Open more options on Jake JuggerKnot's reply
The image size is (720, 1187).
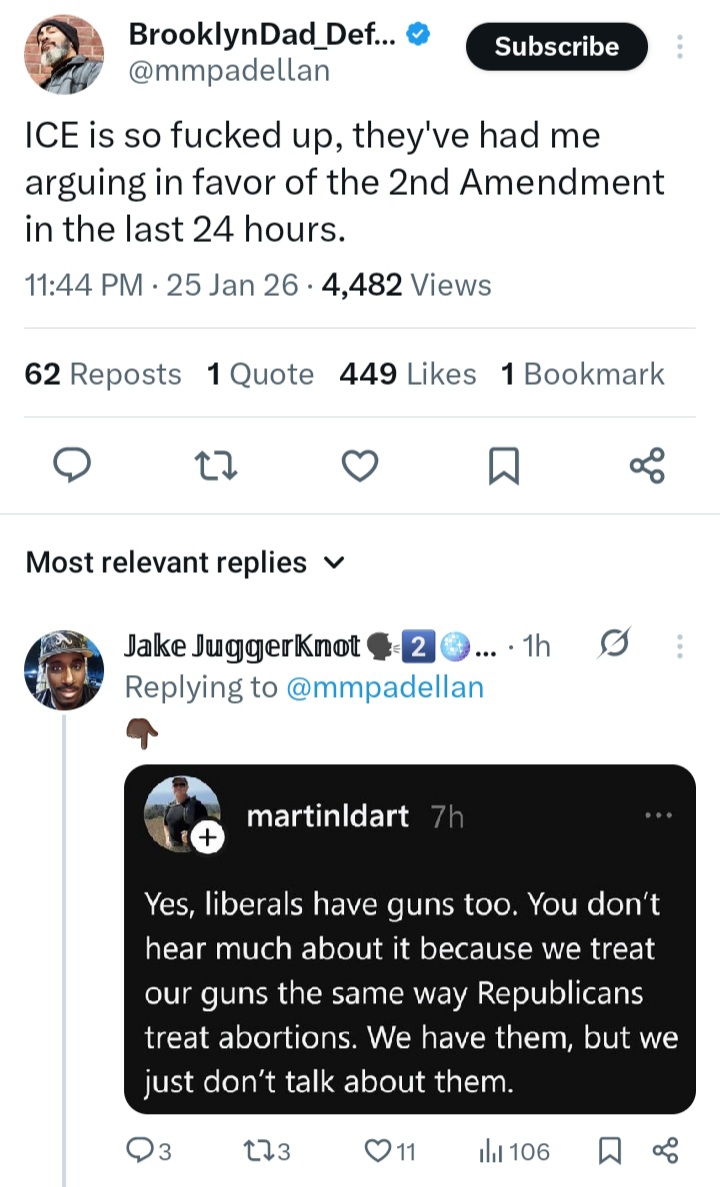(680, 647)
